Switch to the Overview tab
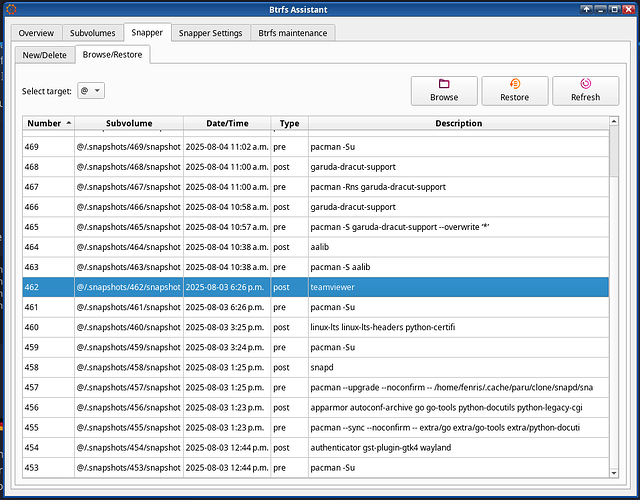640x500 pixels. [x=36, y=33]
